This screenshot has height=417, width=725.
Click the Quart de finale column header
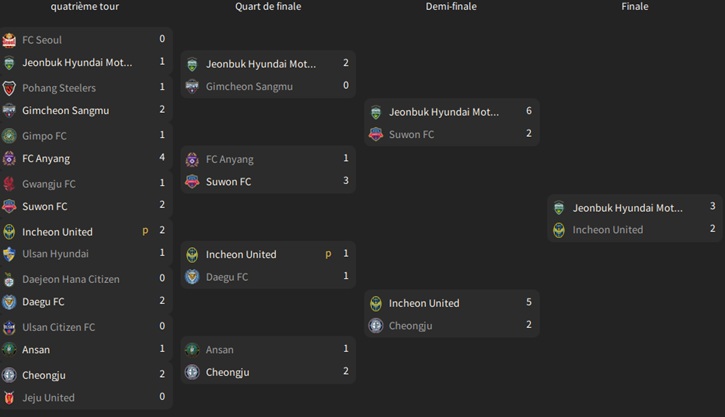pos(268,7)
